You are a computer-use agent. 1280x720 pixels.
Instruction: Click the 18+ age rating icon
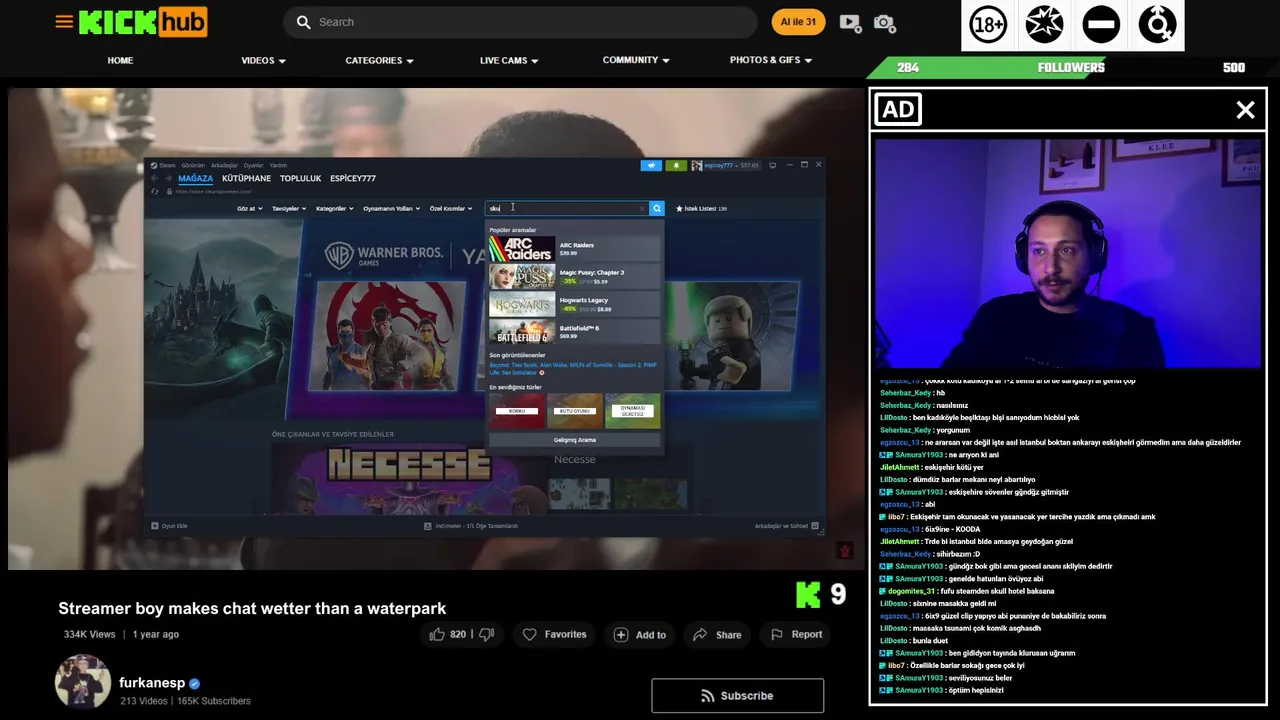[x=988, y=25]
